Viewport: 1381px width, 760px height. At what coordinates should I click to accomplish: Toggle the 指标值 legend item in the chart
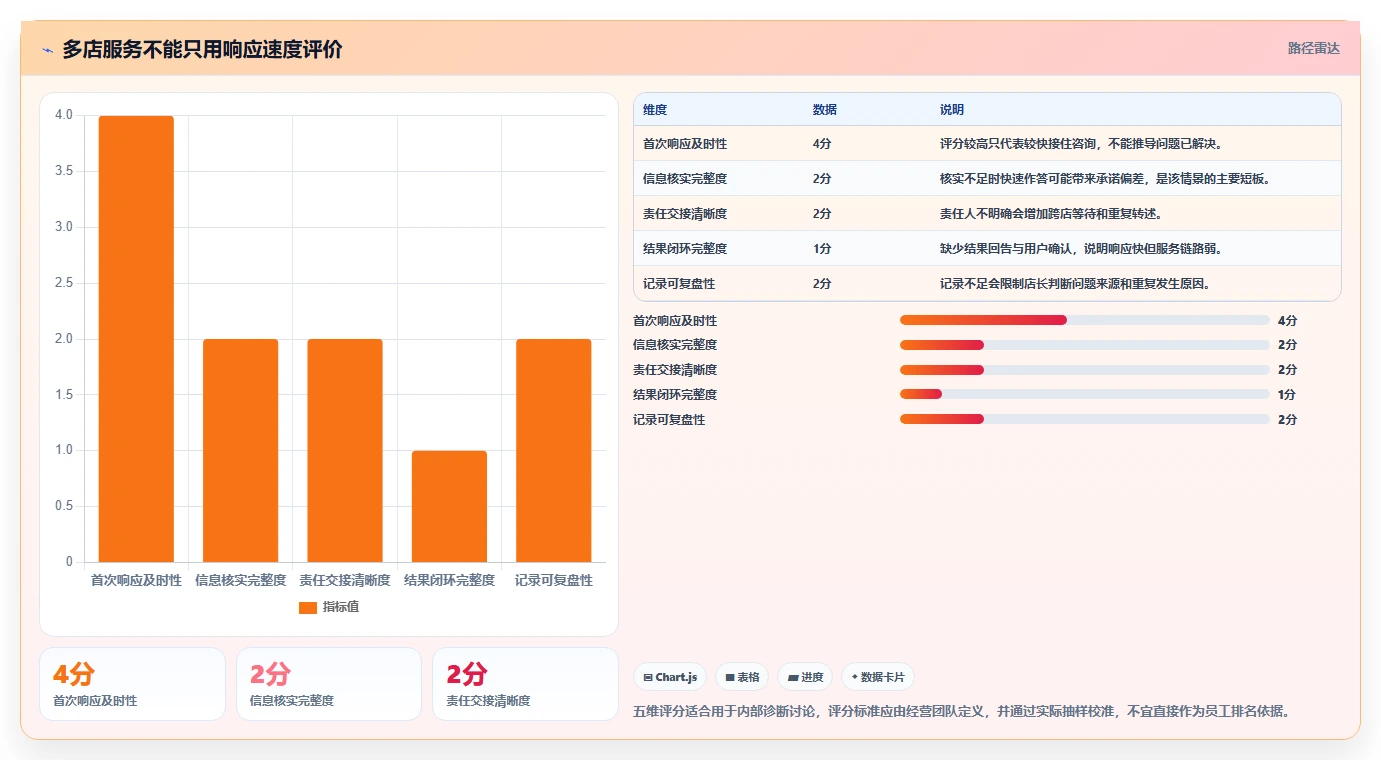329,607
